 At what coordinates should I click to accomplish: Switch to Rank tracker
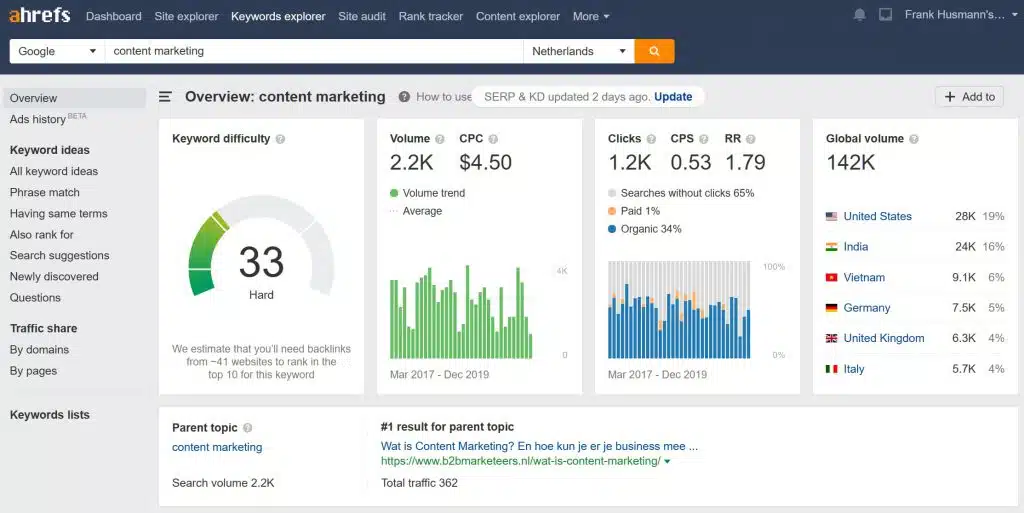click(x=431, y=16)
